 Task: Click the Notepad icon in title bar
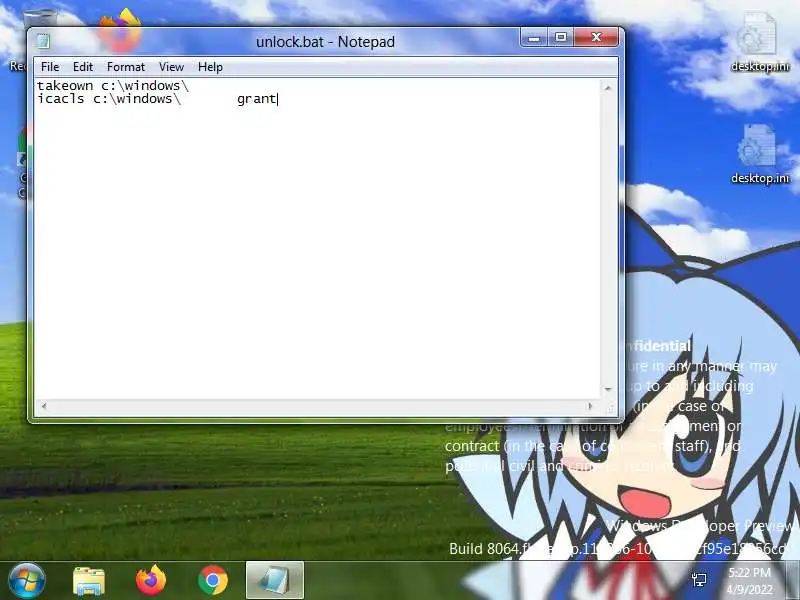point(43,41)
